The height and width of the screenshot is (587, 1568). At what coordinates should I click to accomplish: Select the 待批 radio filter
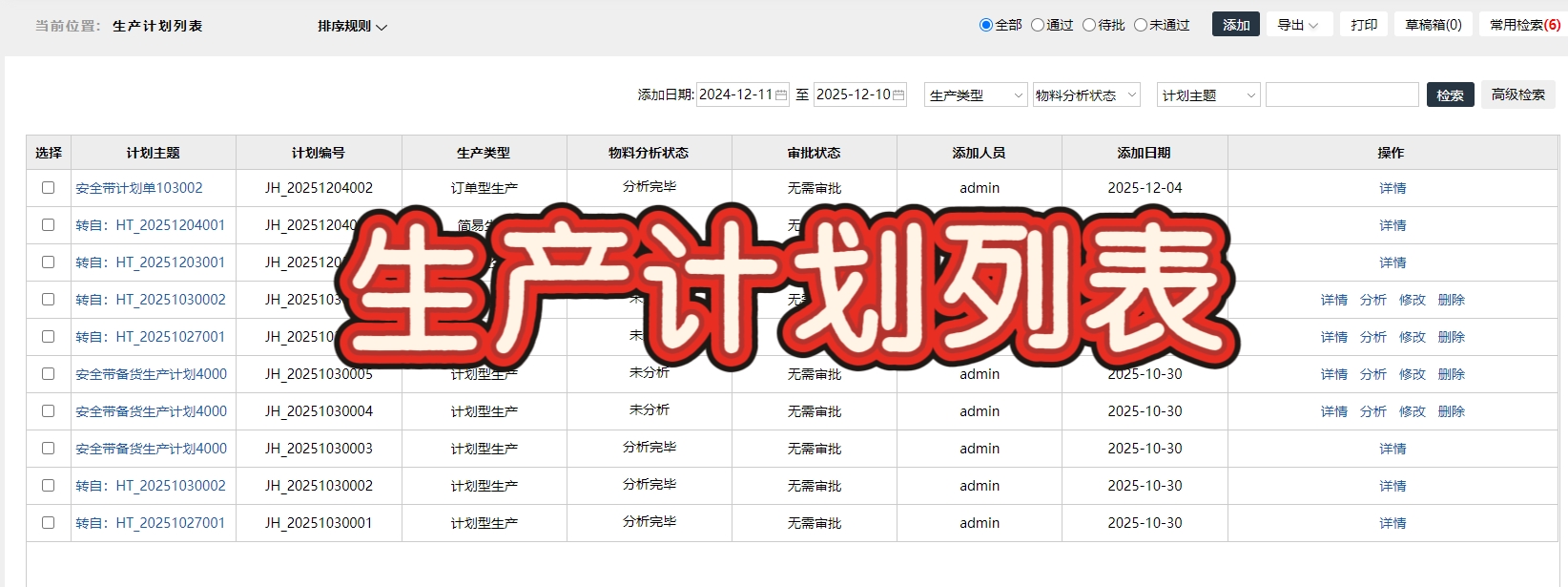pos(1089,25)
